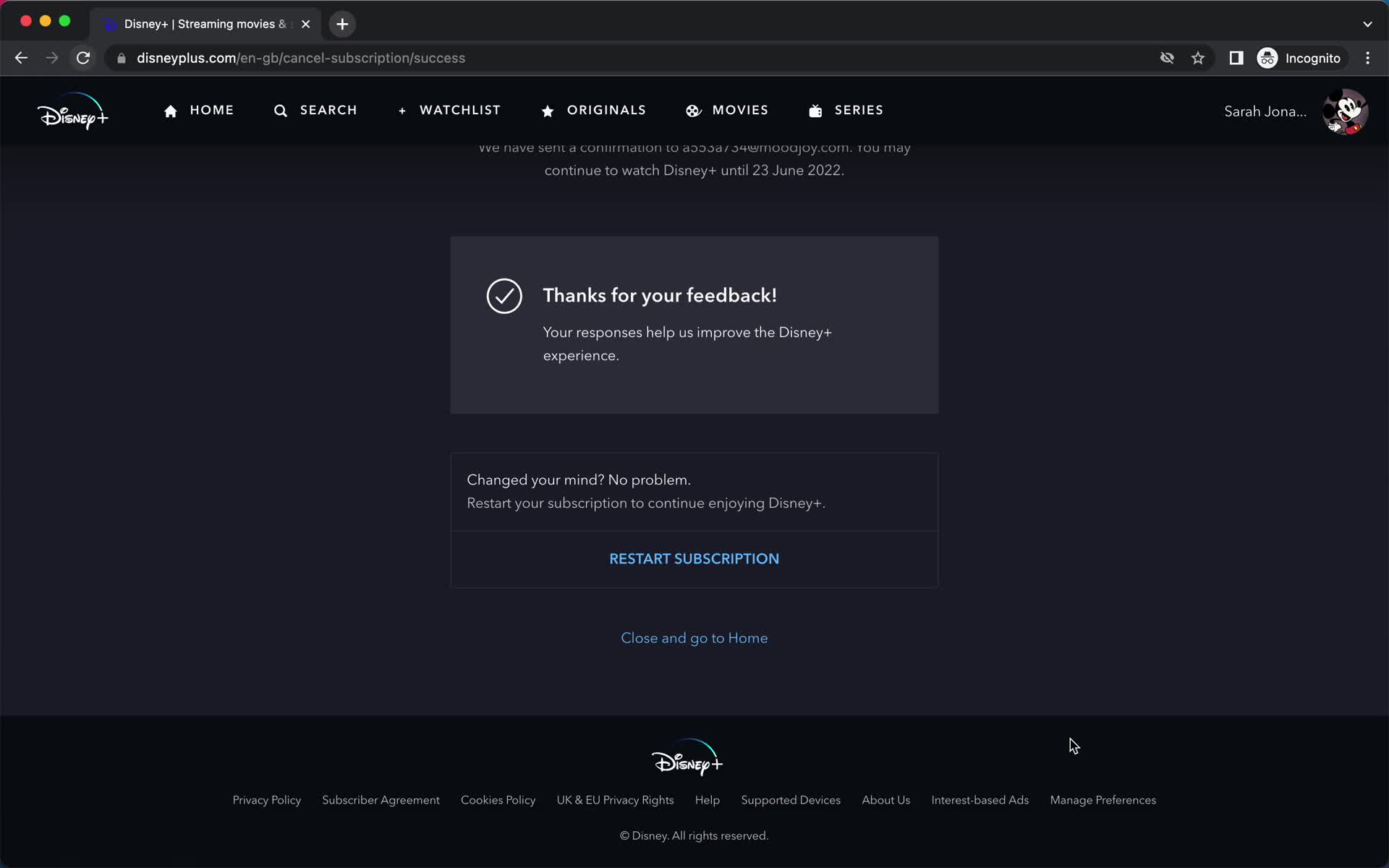Click the film reel icon beside Movies
The width and height of the screenshot is (1389, 868).
693,111
